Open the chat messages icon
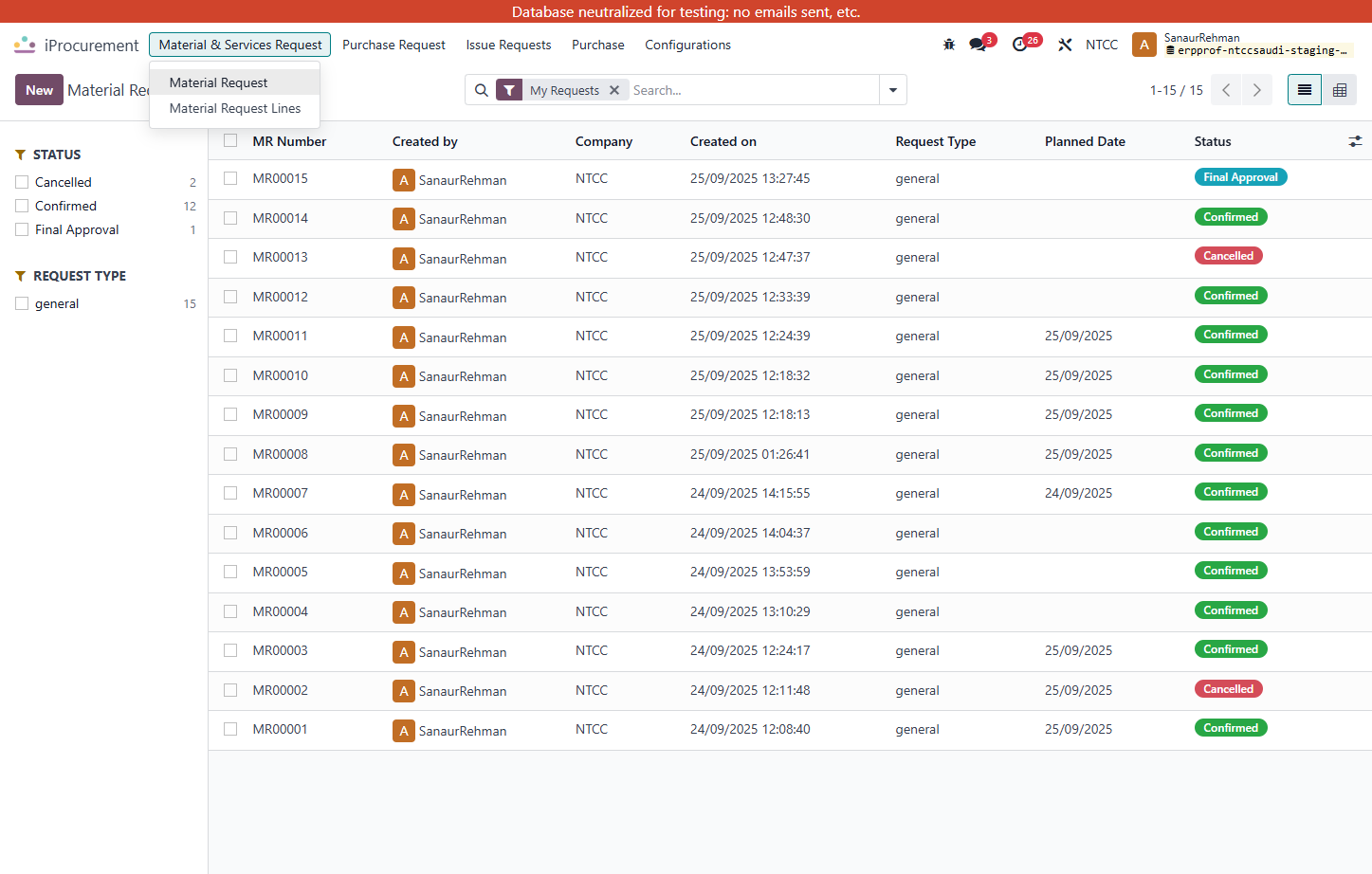This screenshot has height=874, width=1372. (978, 45)
